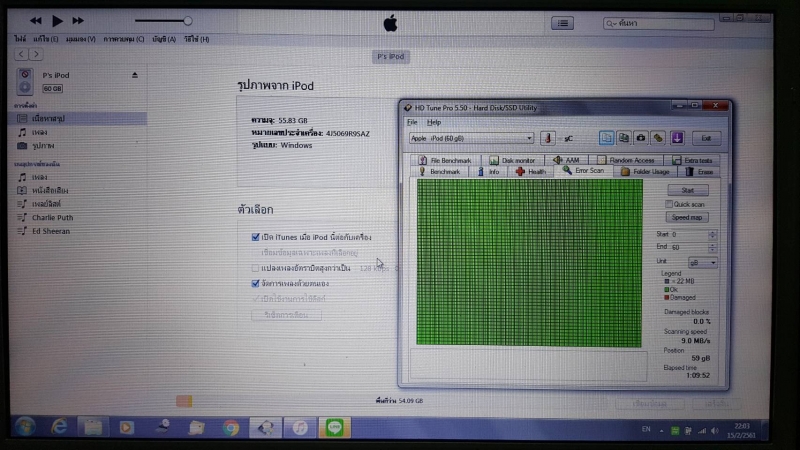
Task: Click the iPod device icon in iTunes sidebar
Action: point(24,82)
